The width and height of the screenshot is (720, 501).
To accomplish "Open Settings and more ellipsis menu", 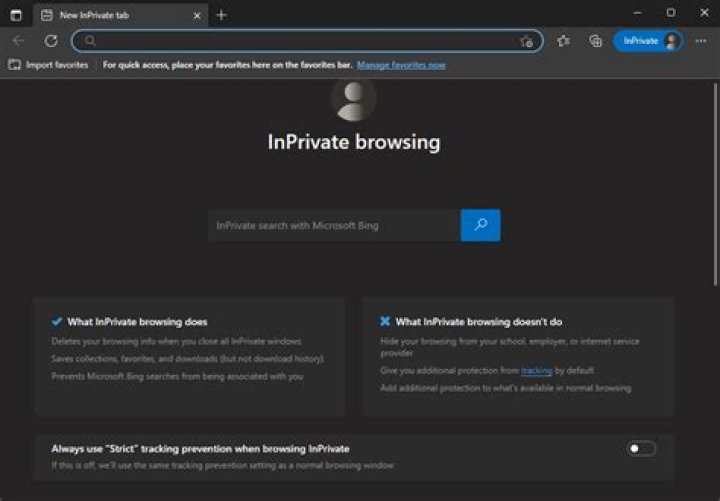I will tap(701, 41).
